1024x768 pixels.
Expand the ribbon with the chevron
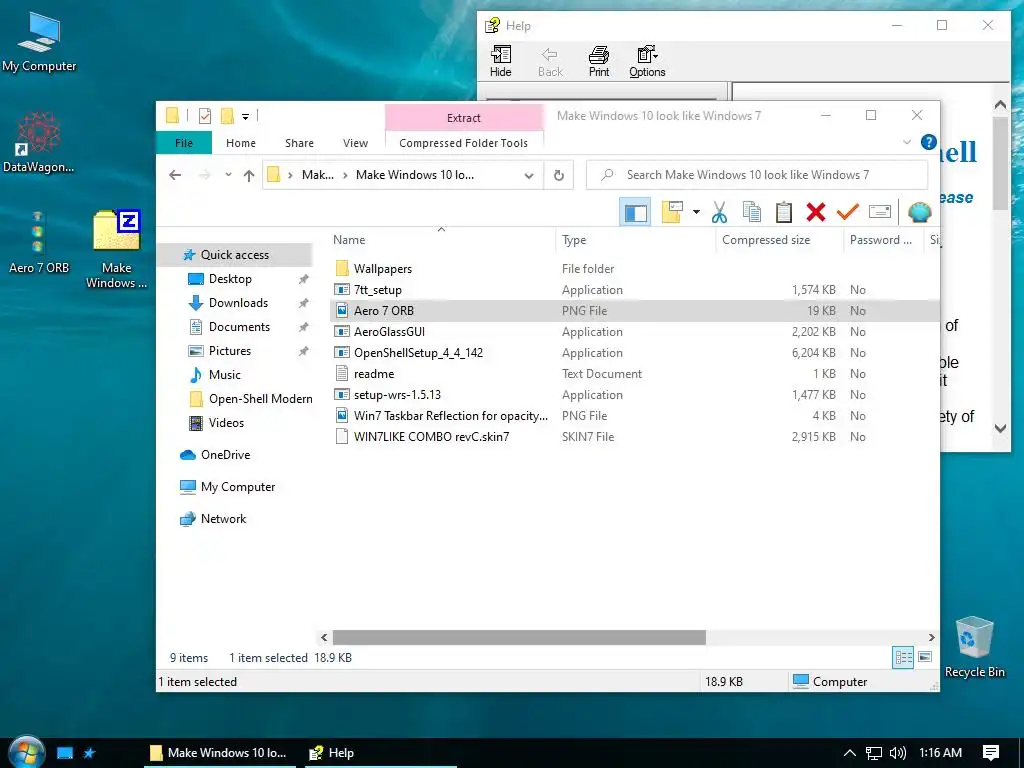pos(906,142)
